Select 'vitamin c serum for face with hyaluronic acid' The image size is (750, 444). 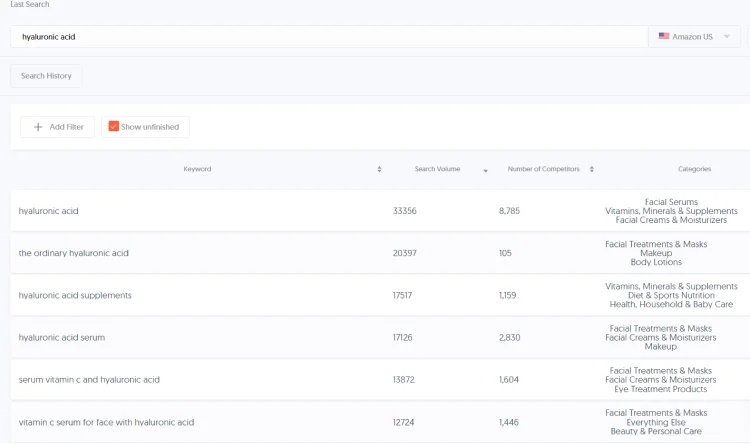tap(106, 422)
